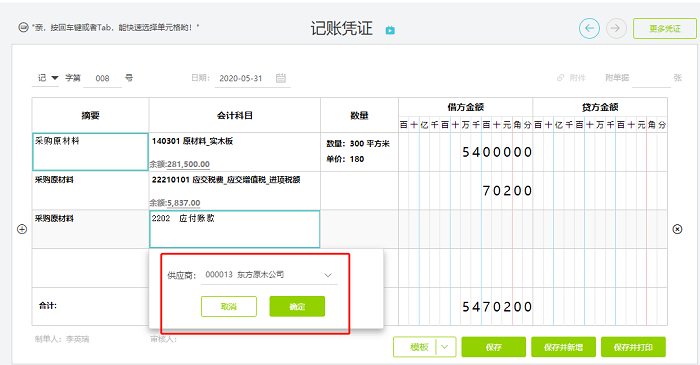This screenshot has width=700, height=365.
Task: Click the 保存 button
Action: click(x=493, y=347)
